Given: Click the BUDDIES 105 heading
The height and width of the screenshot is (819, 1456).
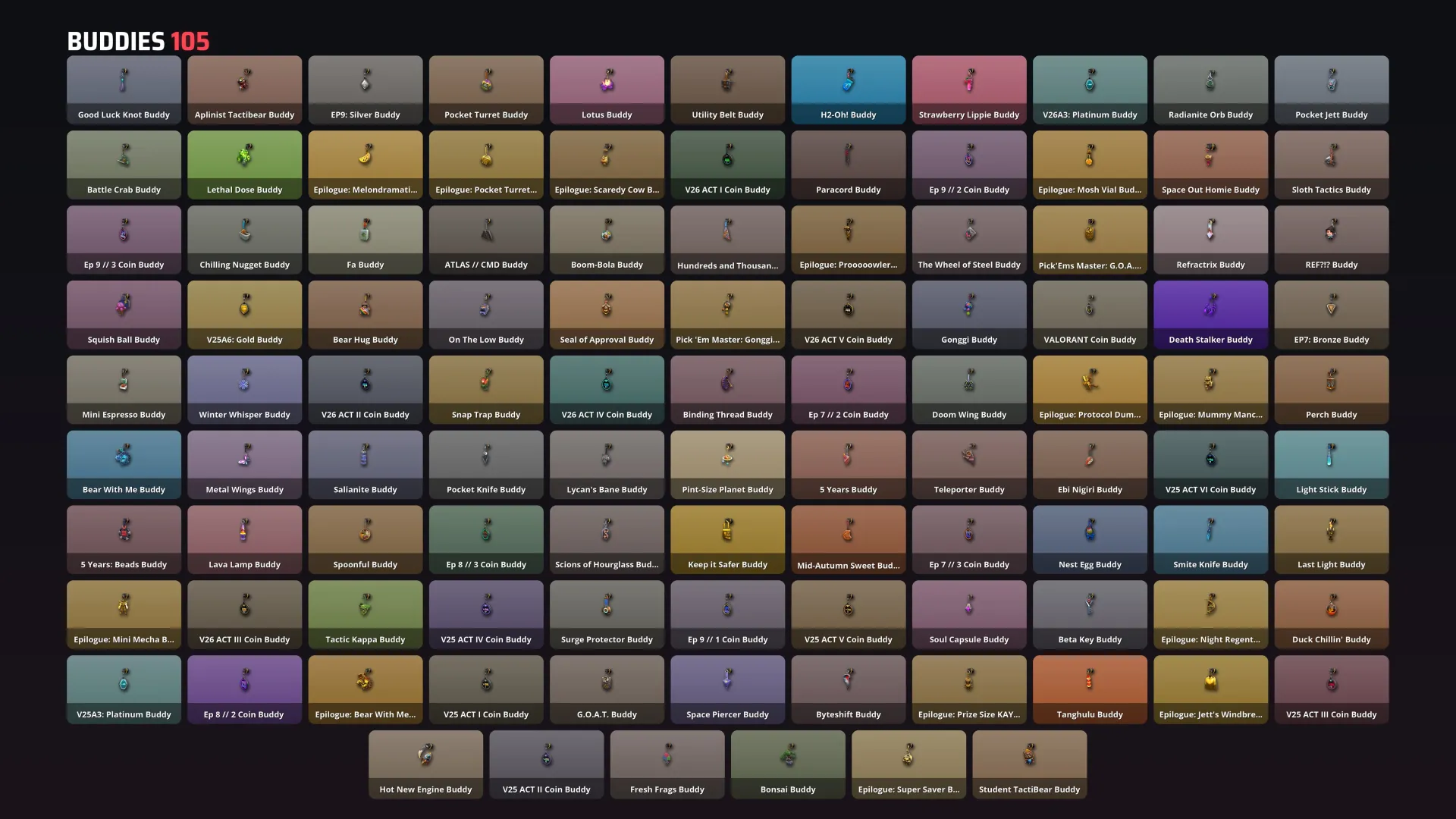Looking at the screenshot, I should pyautogui.click(x=138, y=41).
